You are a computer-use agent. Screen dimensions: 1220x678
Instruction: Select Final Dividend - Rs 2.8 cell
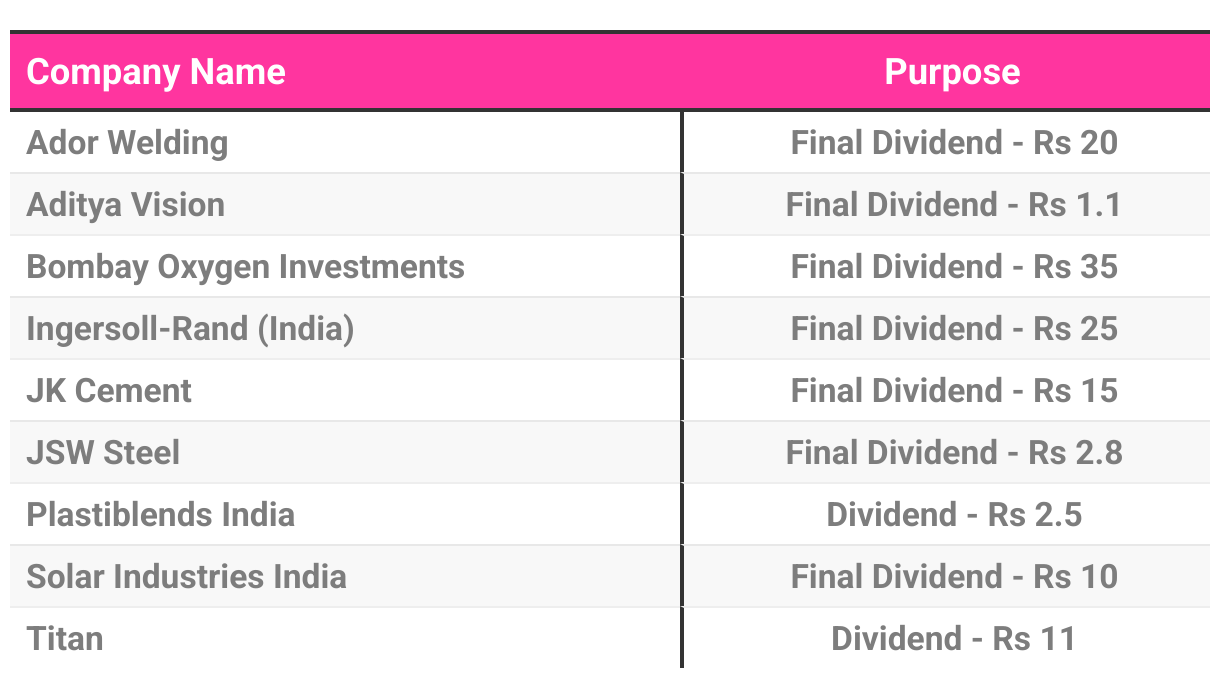(954, 453)
